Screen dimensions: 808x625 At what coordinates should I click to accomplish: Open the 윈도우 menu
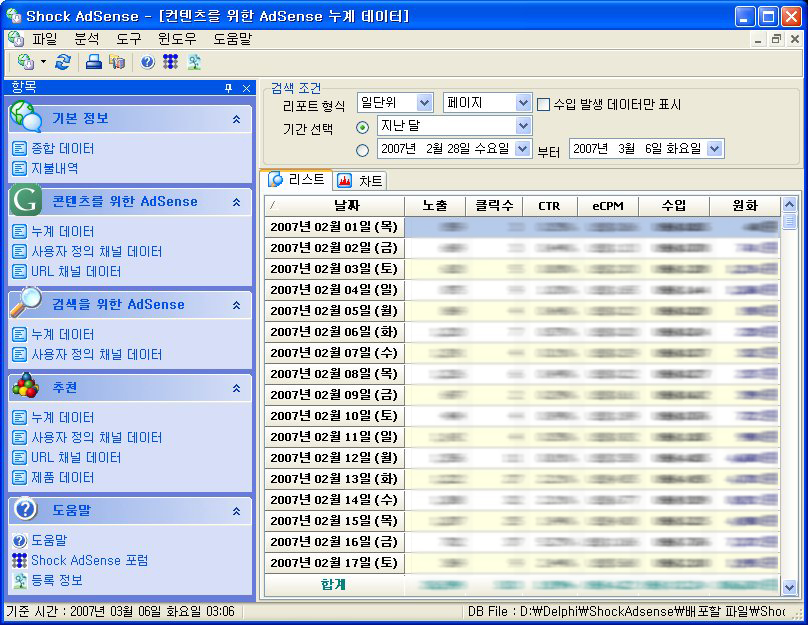[177, 39]
